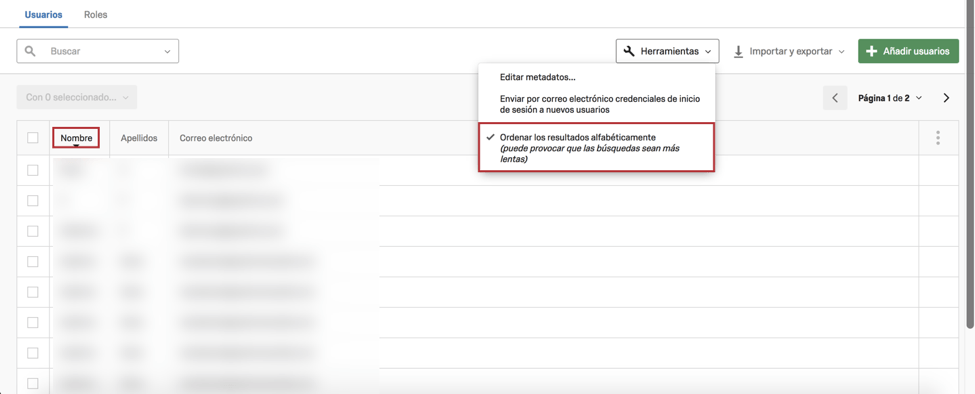Open the Roles tab

(96, 14)
